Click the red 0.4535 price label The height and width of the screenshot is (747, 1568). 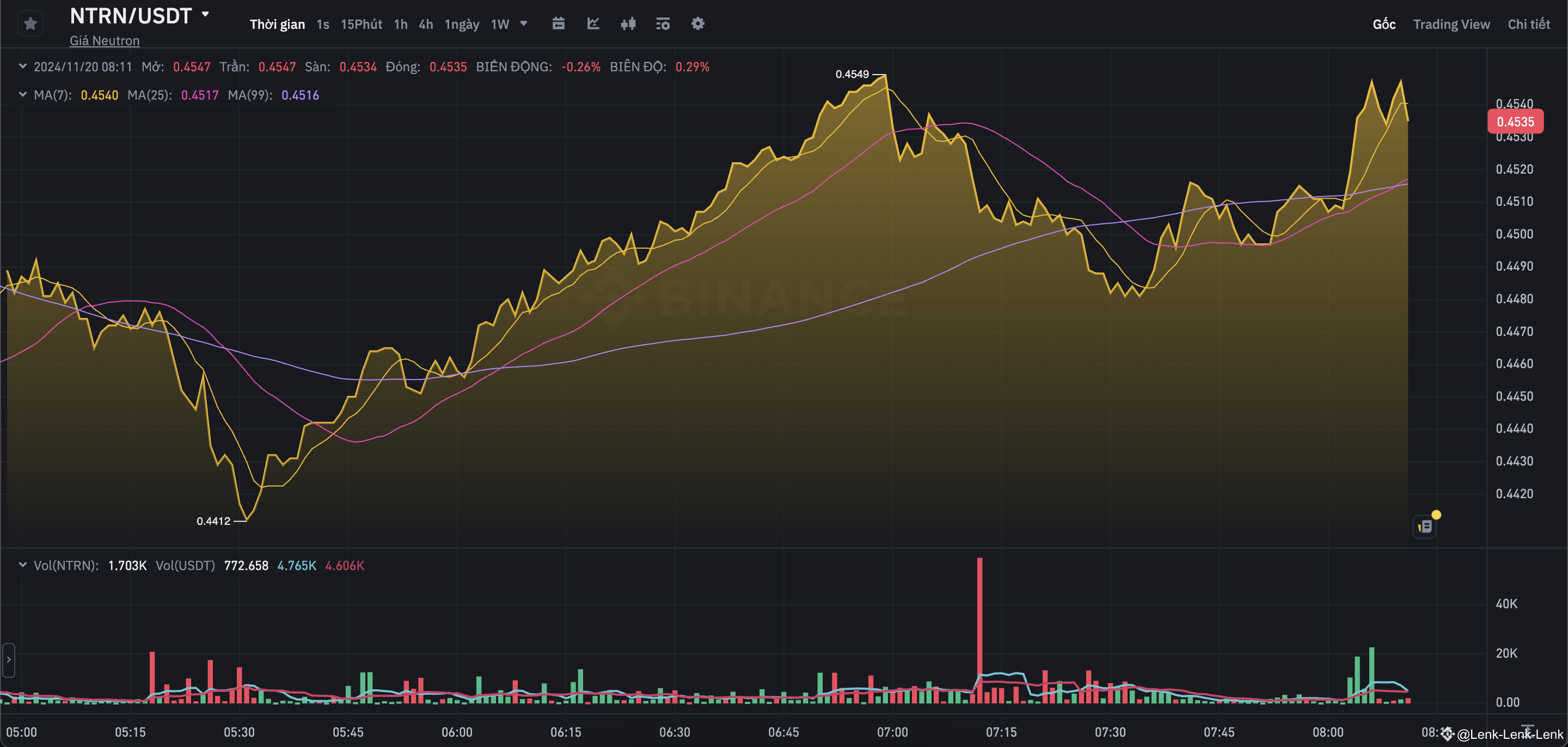click(x=1516, y=121)
